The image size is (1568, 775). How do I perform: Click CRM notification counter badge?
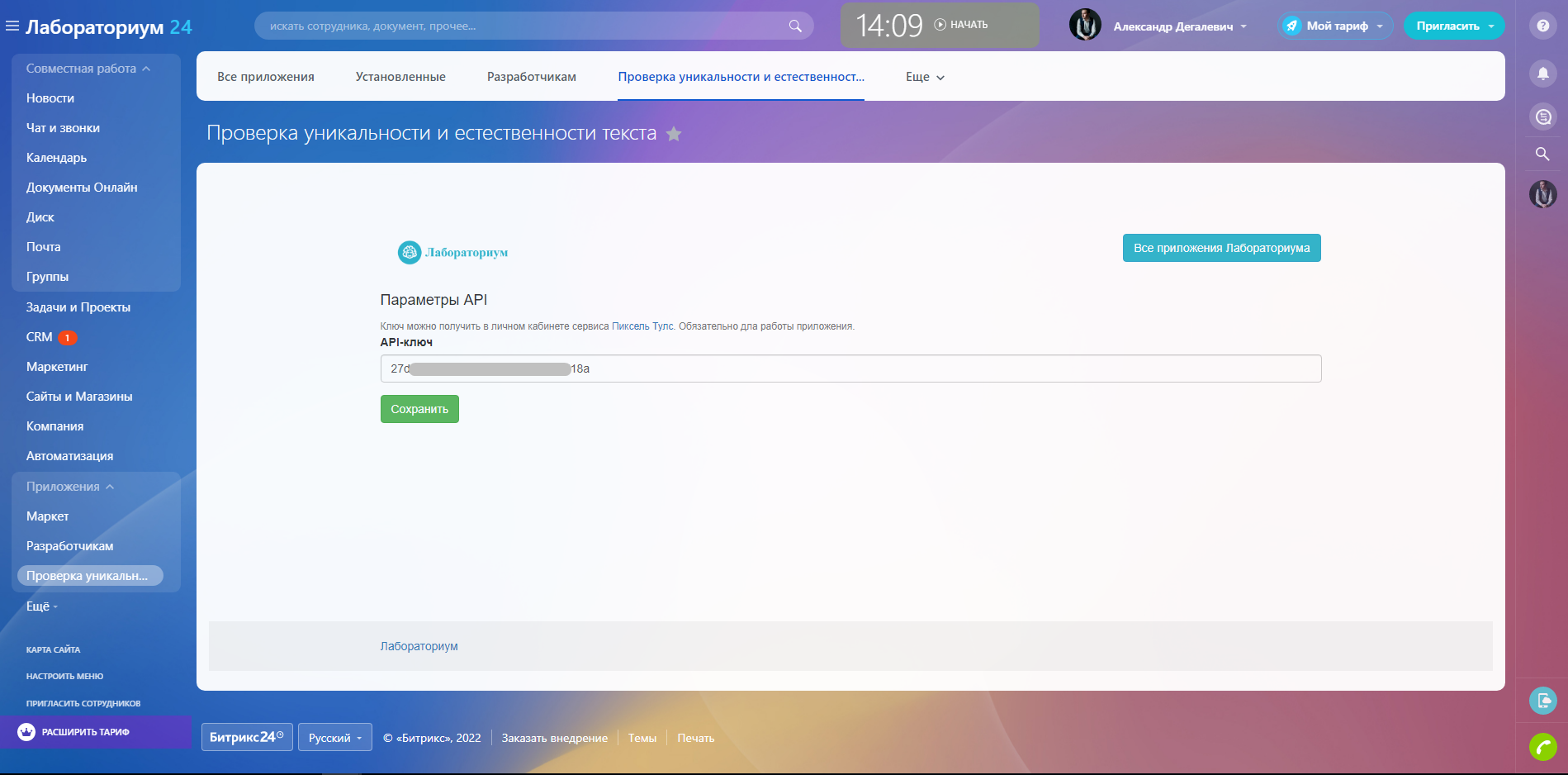[68, 337]
